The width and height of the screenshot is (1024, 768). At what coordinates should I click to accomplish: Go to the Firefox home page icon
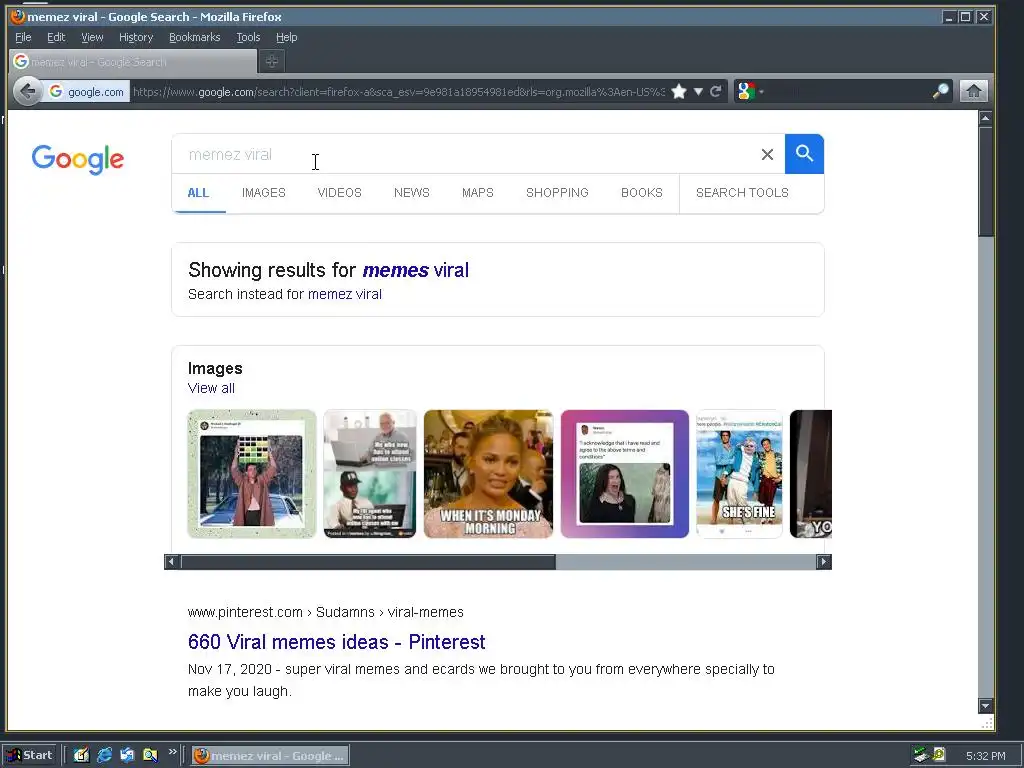click(974, 91)
